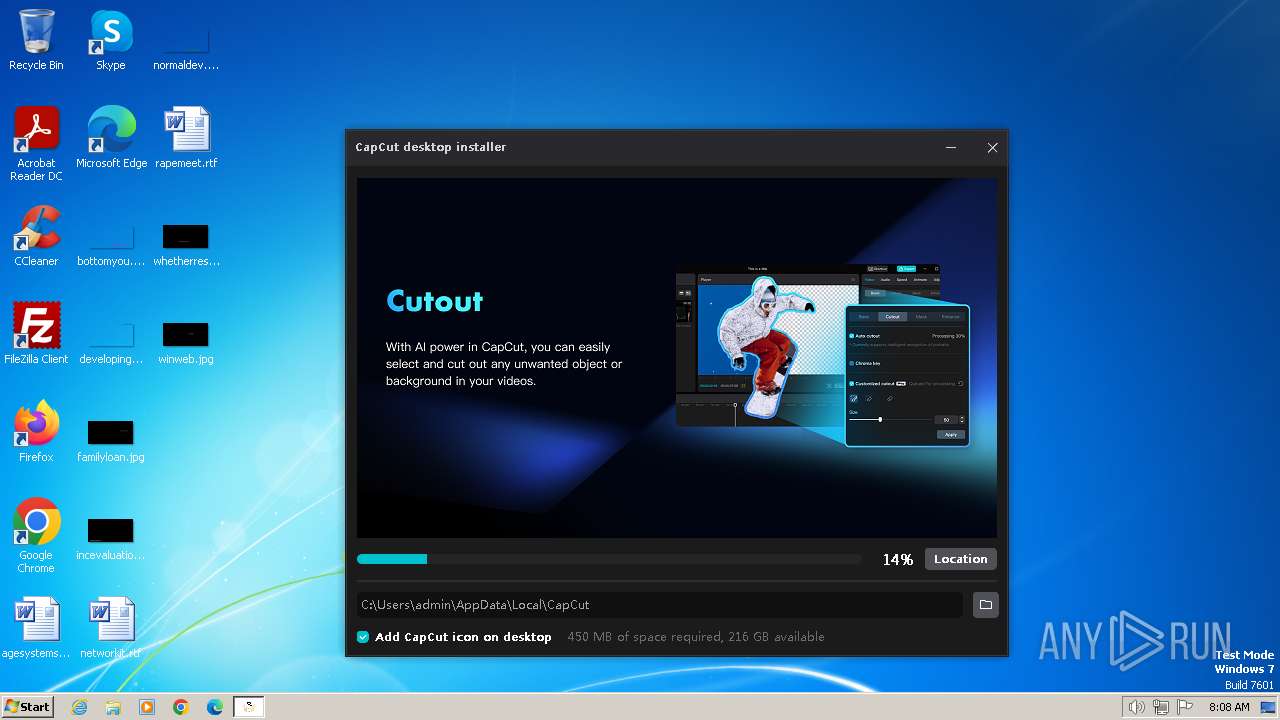The height and width of the screenshot is (720, 1280).
Task: Click the Show desktop button after the clock
Action: [1269, 707]
